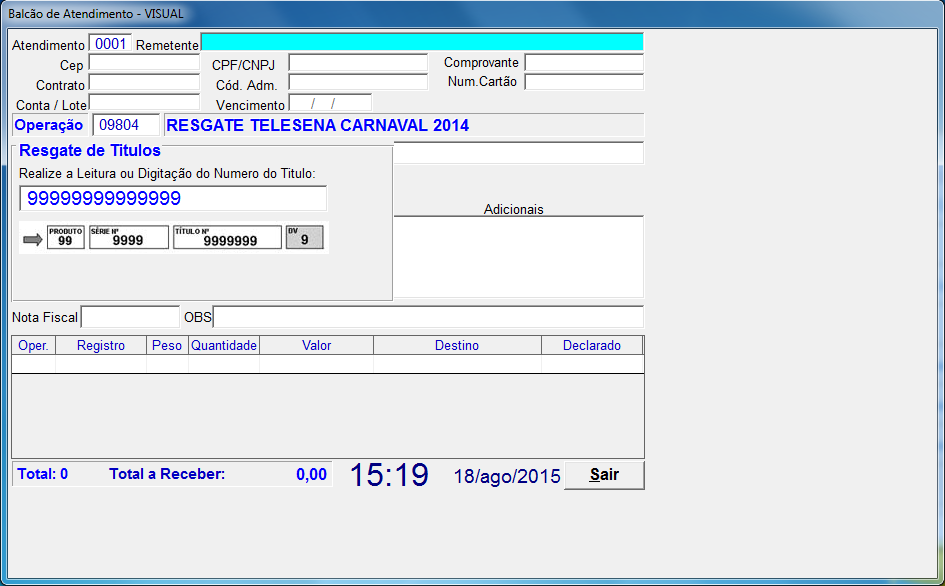945x586 pixels.
Task: Focus the OBS text field
Action: tap(429, 317)
